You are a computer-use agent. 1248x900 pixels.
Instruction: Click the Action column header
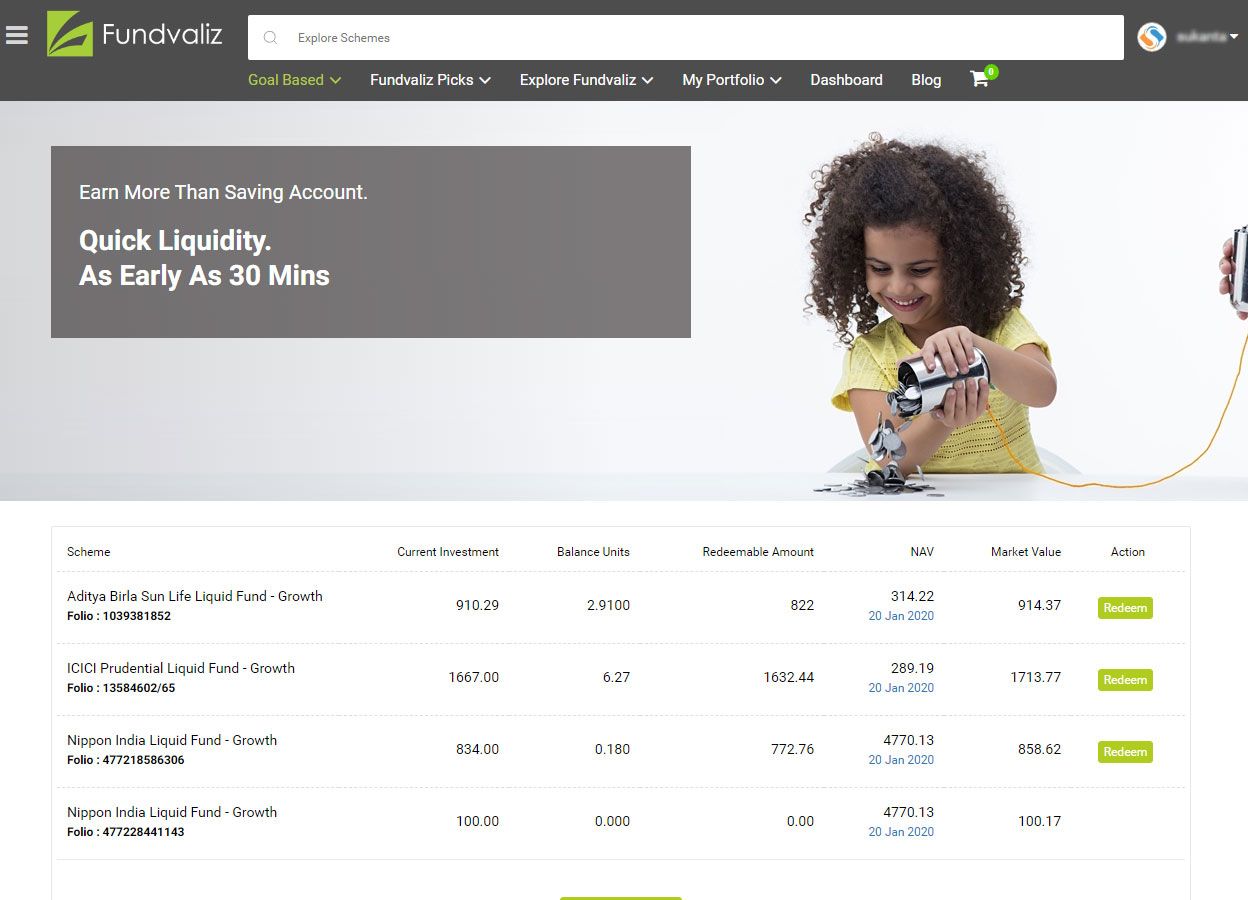pyautogui.click(x=1128, y=552)
